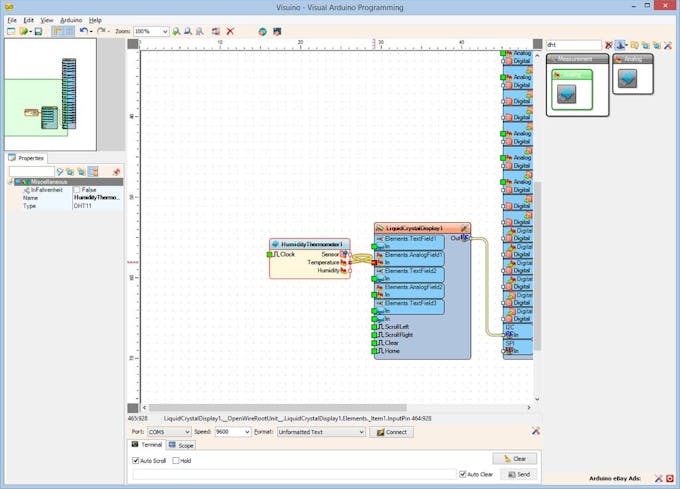
Task: Click the Connect button
Action: [x=391, y=432]
